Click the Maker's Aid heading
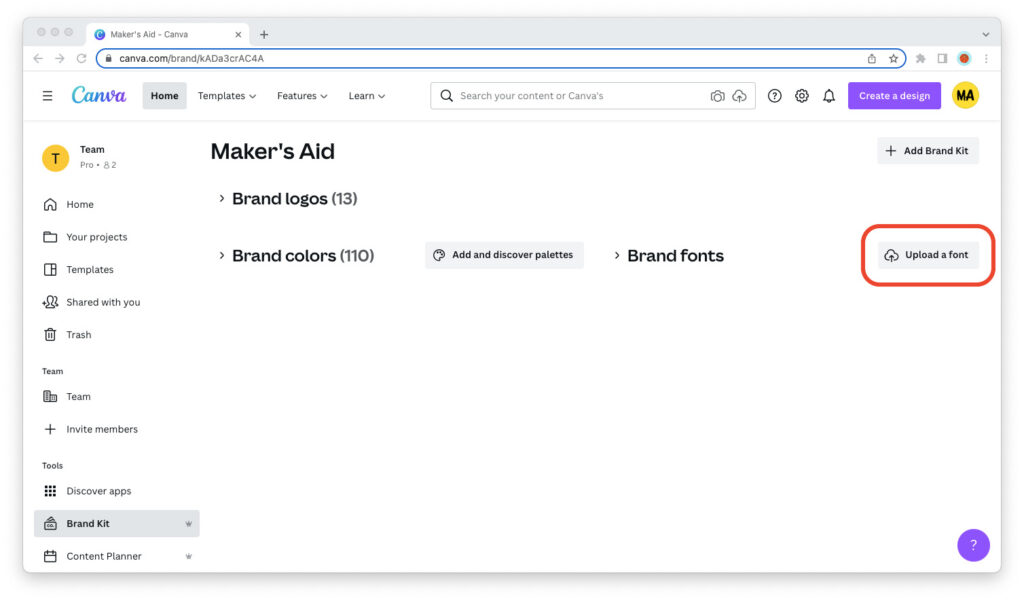Image resolution: width=1024 pixels, height=601 pixels. tap(273, 152)
